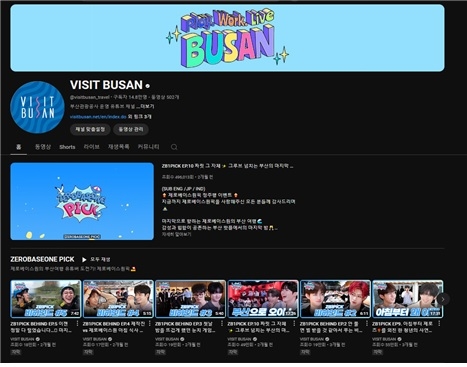
Task: Open three-dot menu for ZB1PICK EP9 video
Action: point(439,324)
